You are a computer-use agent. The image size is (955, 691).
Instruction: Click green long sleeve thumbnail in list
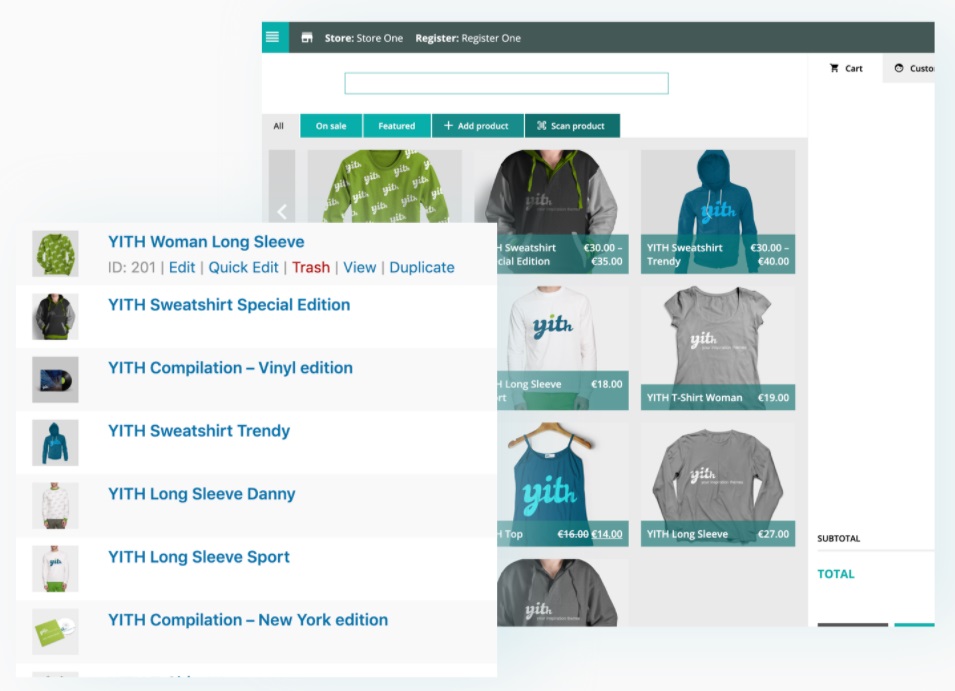(x=55, y=254)
